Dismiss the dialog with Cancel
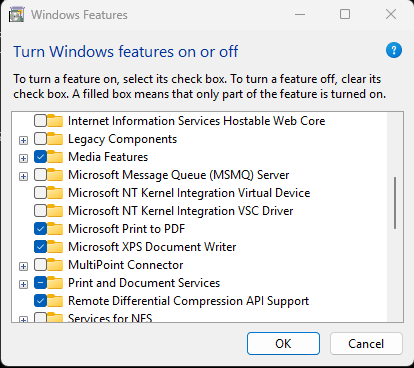Image resolution: width=414 pixels, height=368 pixels. click(x=366, y=343)
